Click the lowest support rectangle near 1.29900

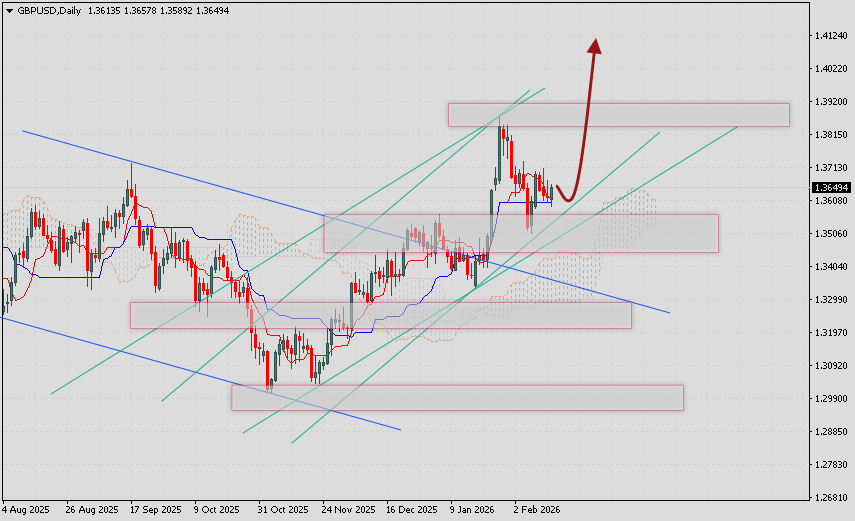click(x=456, y=397)
